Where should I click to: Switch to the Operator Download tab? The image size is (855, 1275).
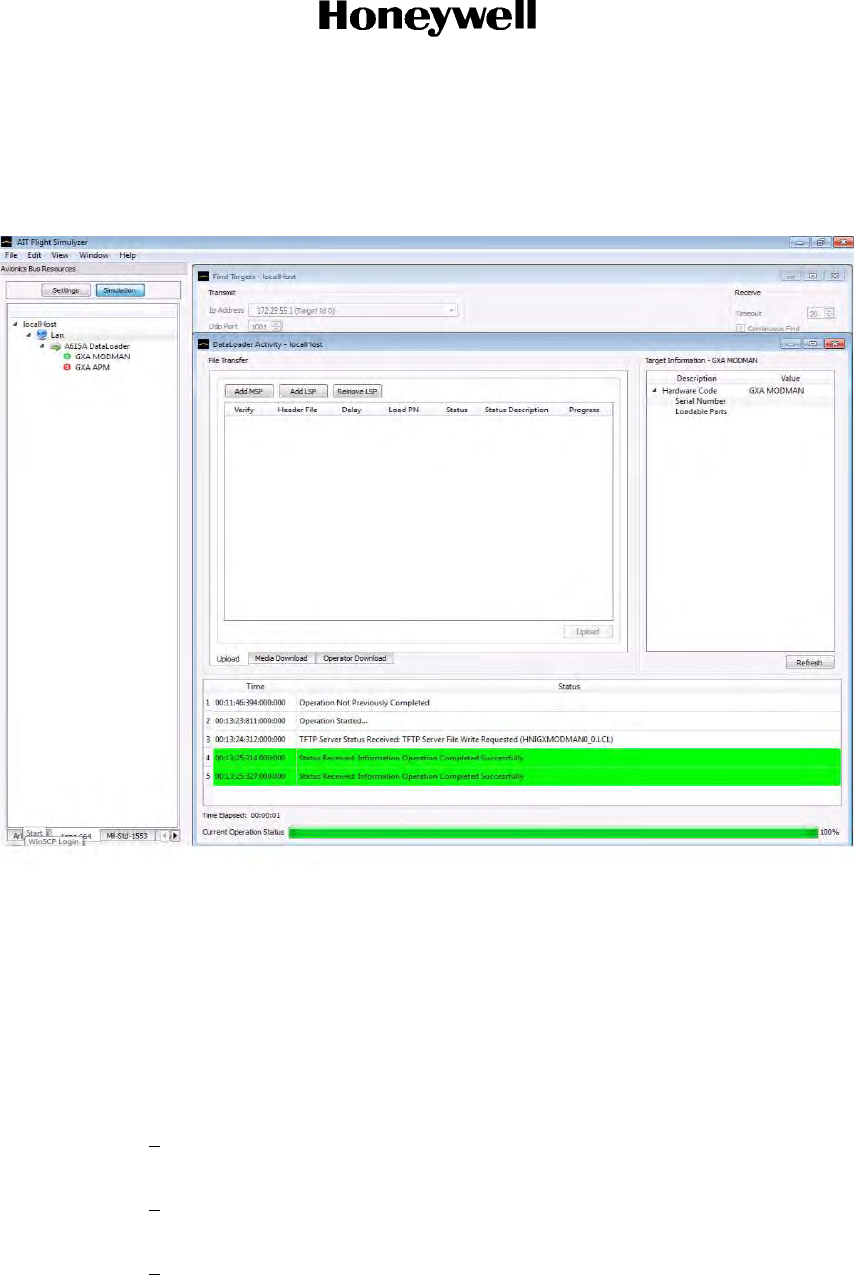355,658
